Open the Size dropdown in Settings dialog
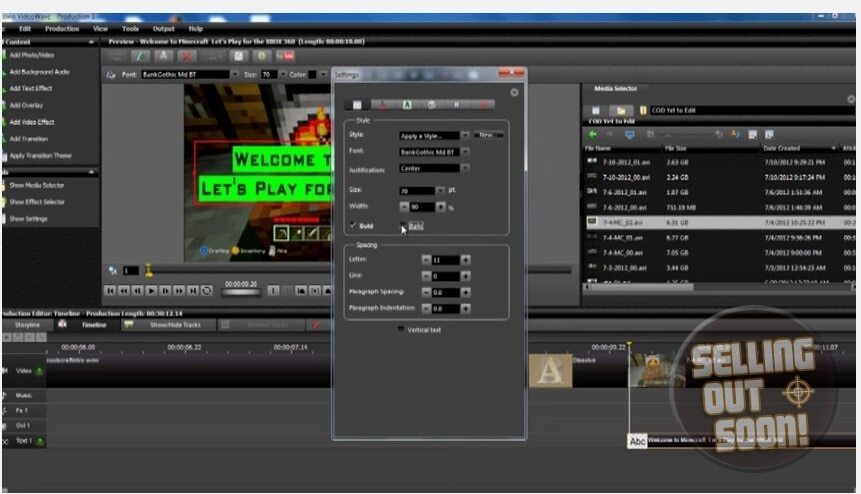Image resolution: width=861 pixels, height=494 pixels. 440,190
